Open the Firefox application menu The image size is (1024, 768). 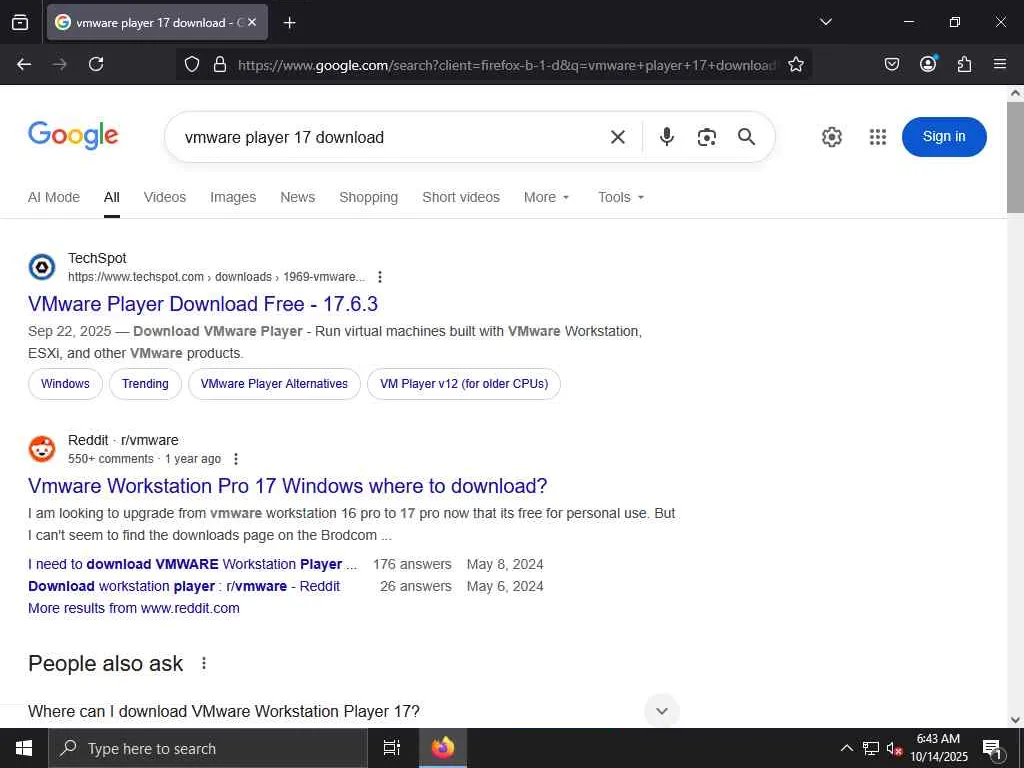point(999,64)
